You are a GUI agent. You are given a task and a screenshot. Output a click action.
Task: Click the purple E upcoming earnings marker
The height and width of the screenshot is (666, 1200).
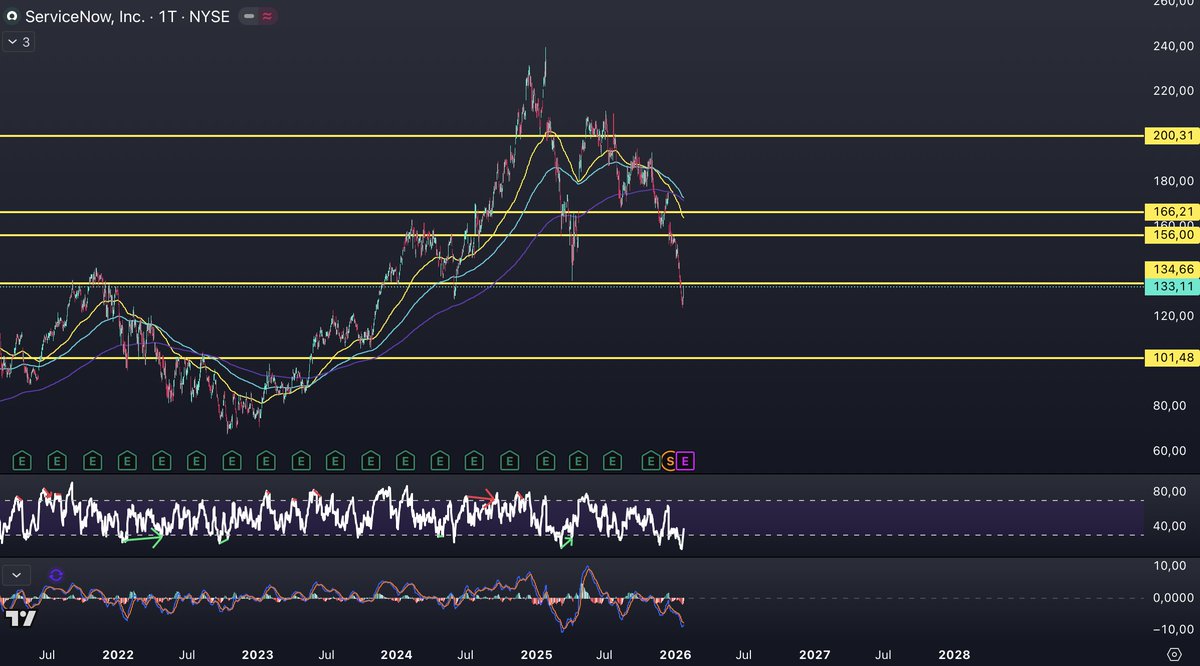point(685,460)
